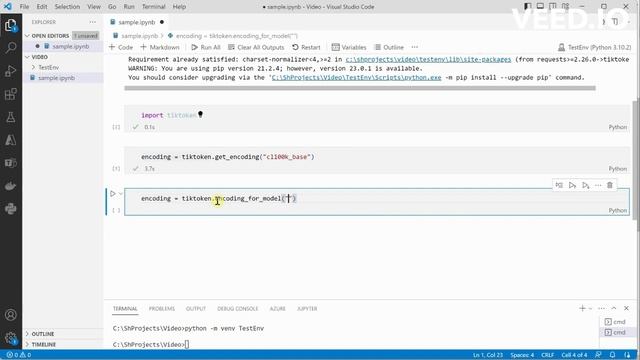Open the File menu
Viewport: 640px width, 360px height.
tap(24, 7)
